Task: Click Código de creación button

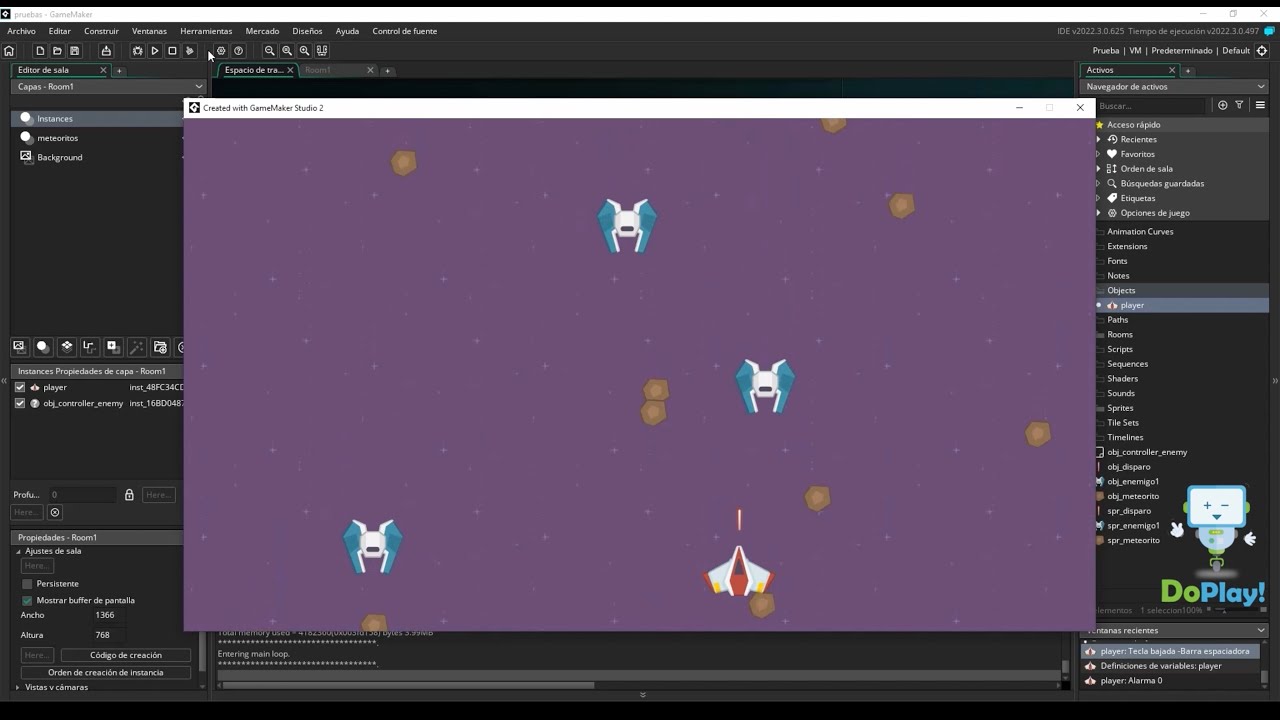Action: point(126,655)
